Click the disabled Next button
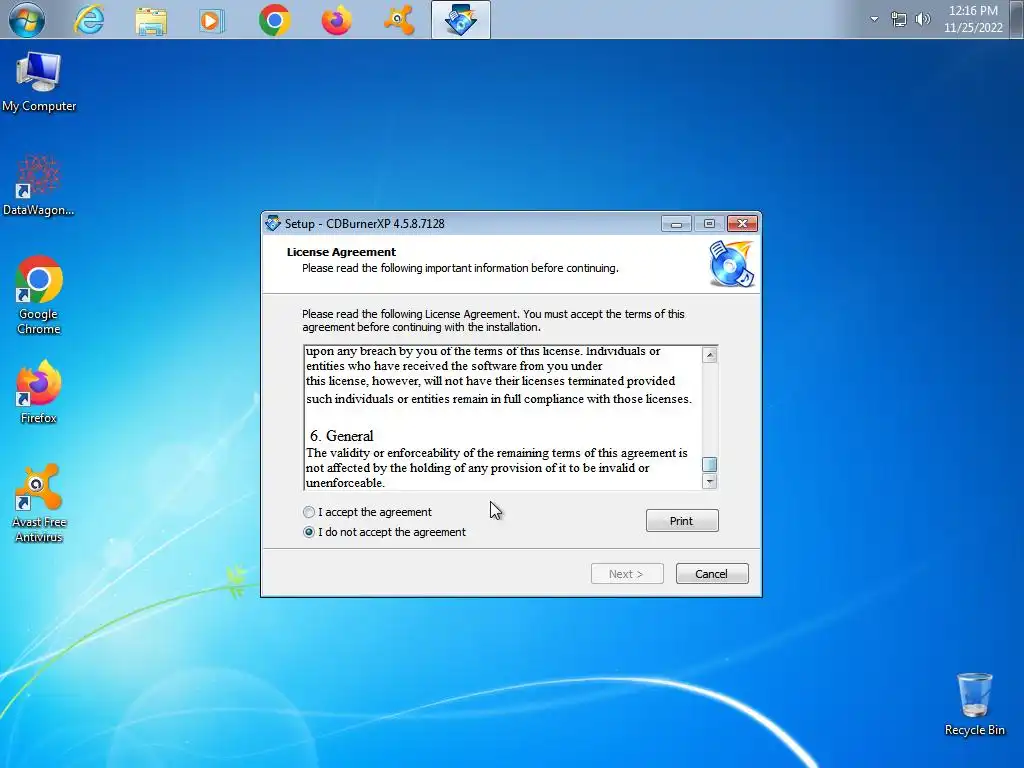Viewport: 1024px width, 768px height. point(627,573)
